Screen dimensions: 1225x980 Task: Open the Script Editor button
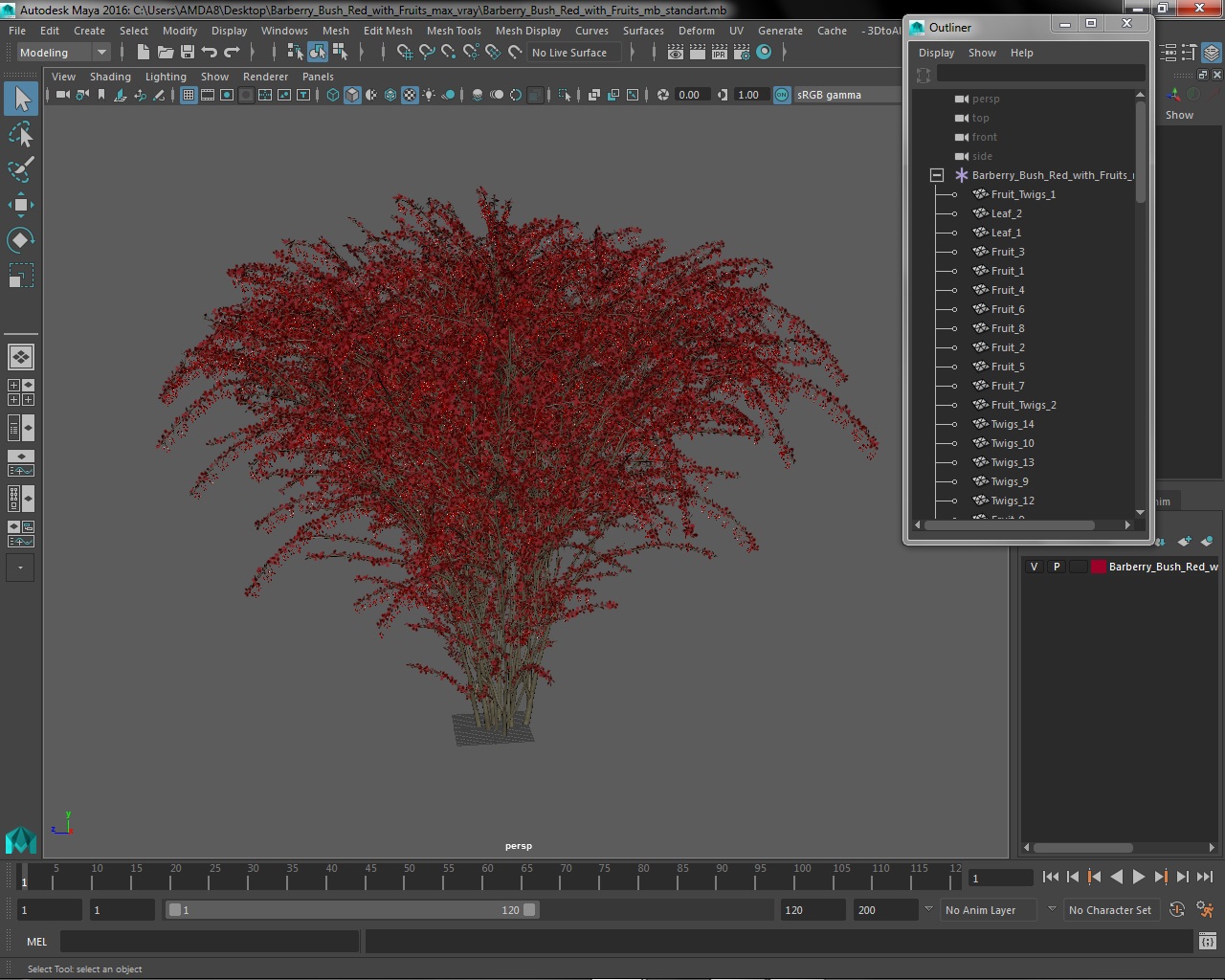(1208, 942)
